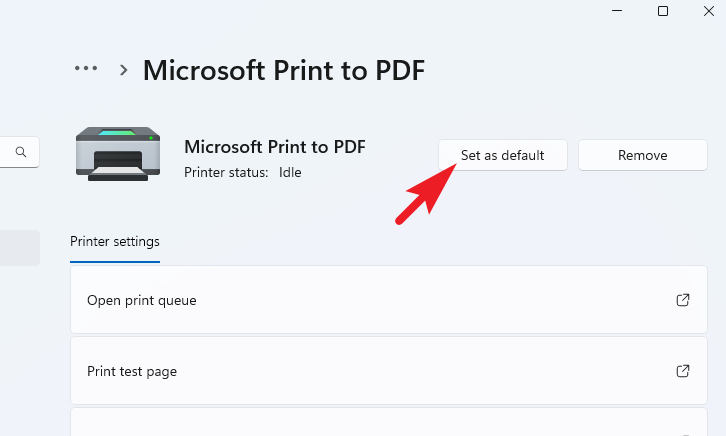Select the highlighted sidebar navigation item
The width and height of the screenshot is (726, 436).
[x=20, y=248]
